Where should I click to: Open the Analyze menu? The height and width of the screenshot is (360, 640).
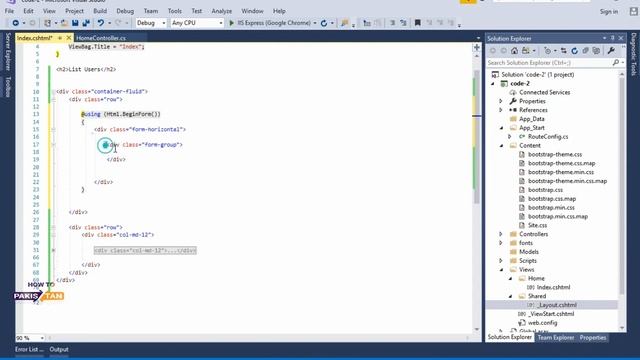pyautogui.click(x=222, y=11)
